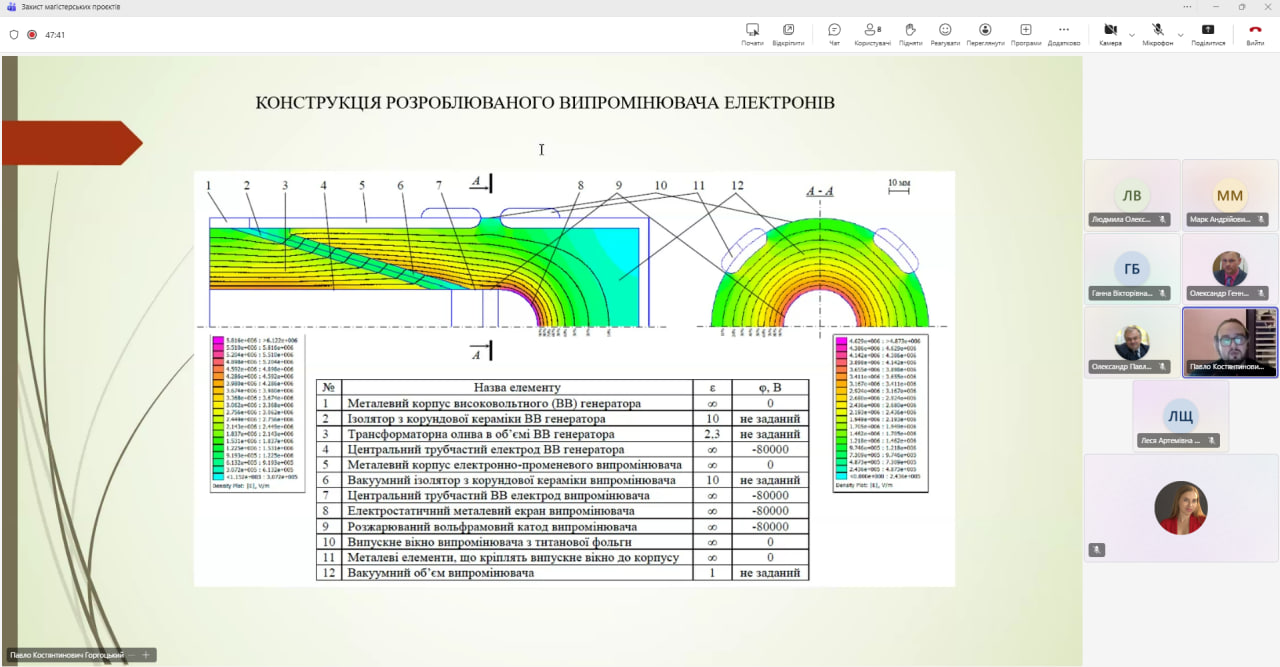Select Павло Костянтинович's video tile
The height and width of the screenshot is (667, 1280).
[1229, 341]
